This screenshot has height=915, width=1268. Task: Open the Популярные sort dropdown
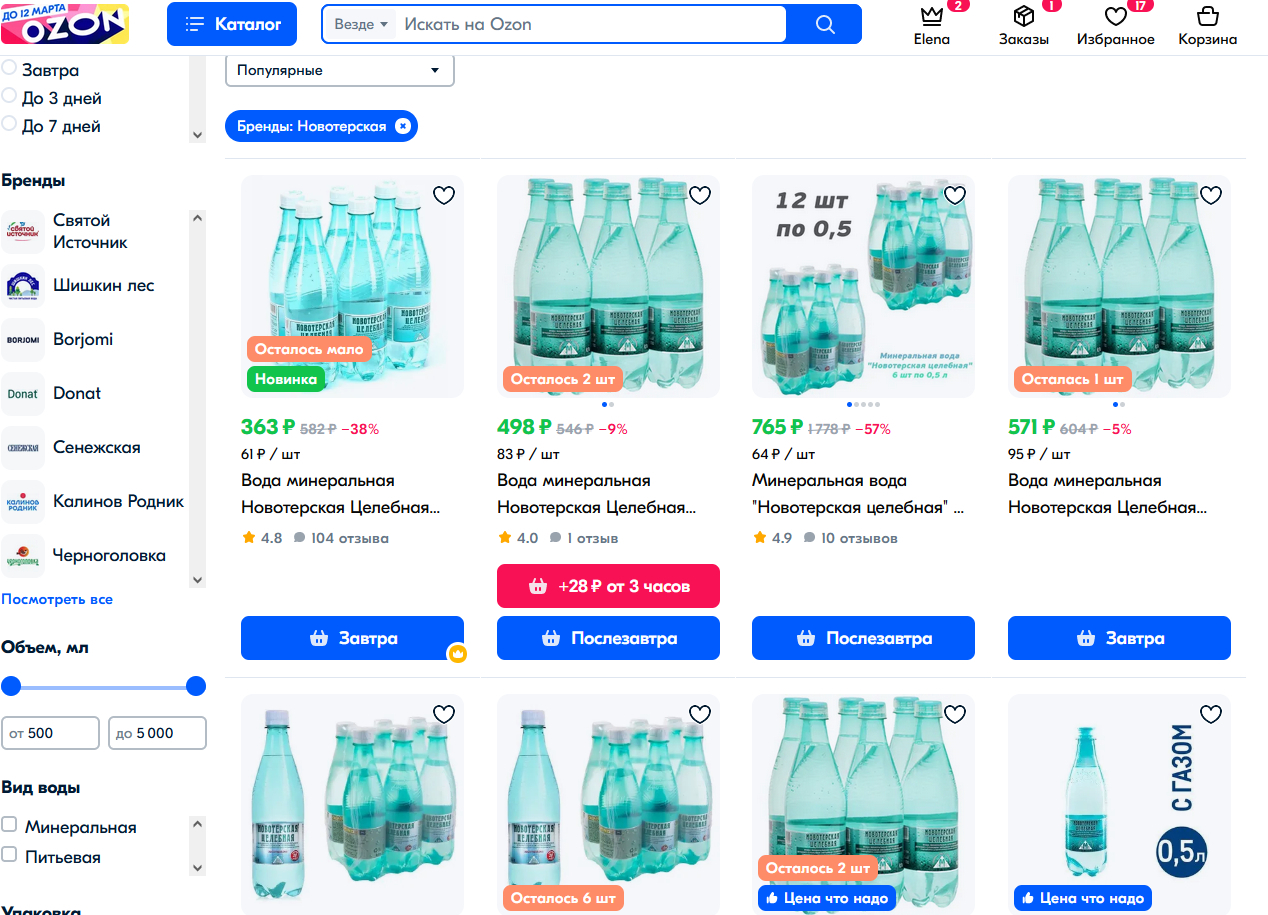click(339, 71)
